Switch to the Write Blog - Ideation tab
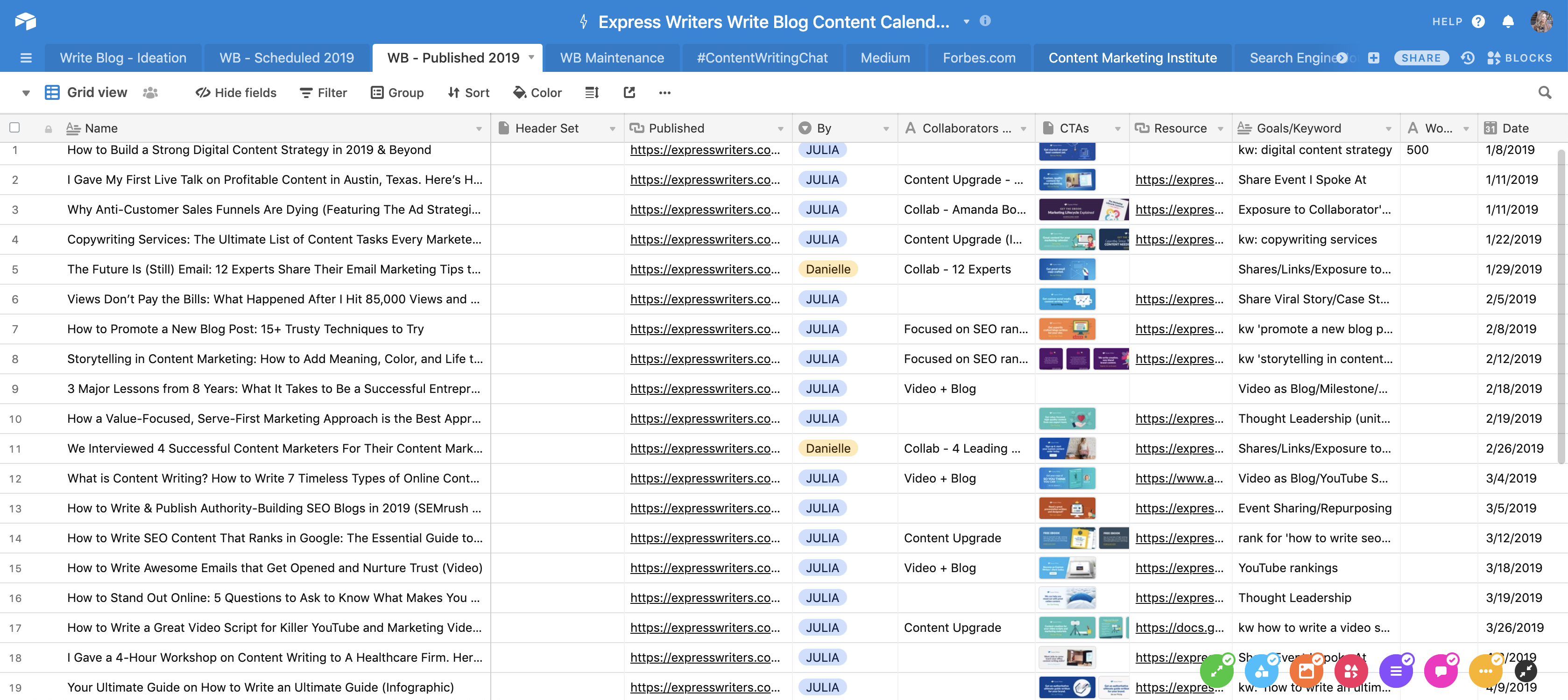 (x=122, y=58)
